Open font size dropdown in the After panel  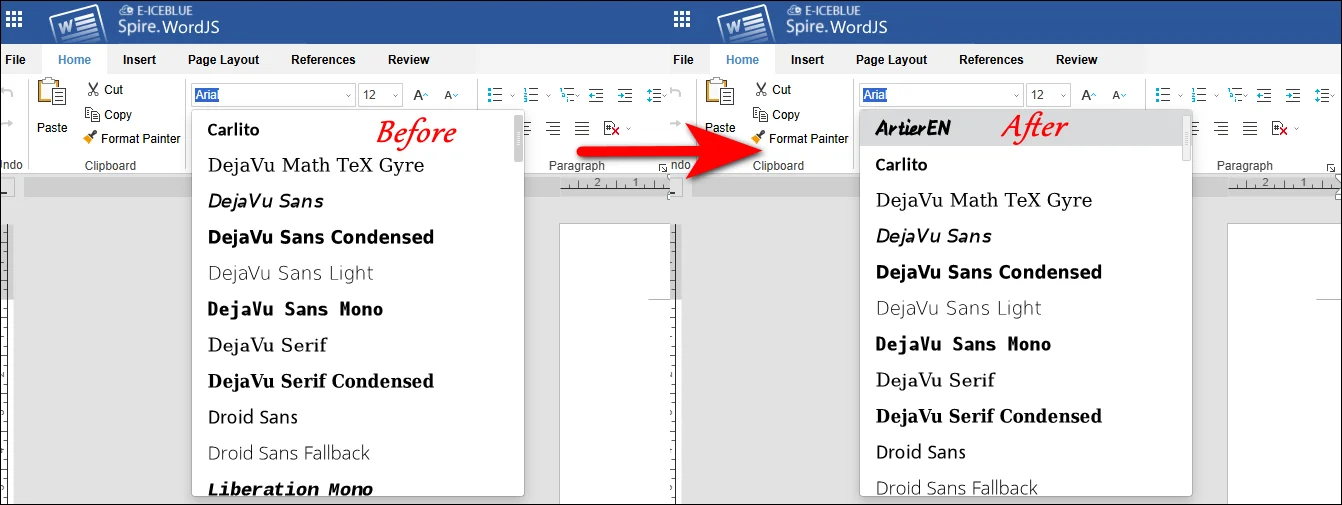point(1063,96)
